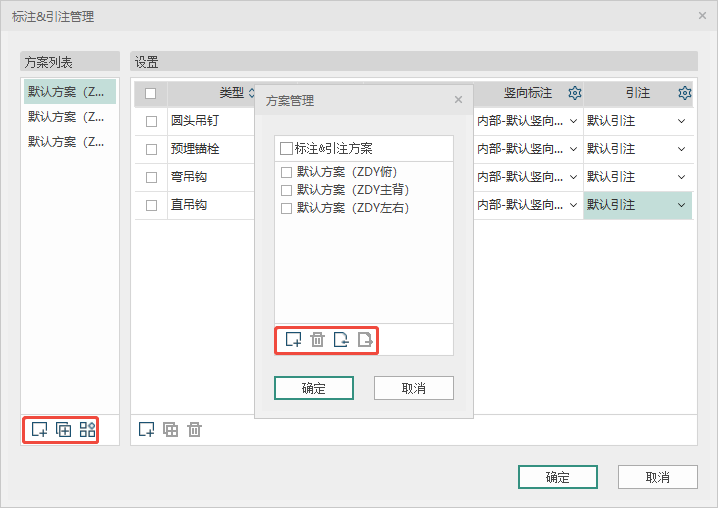Click new scheme icon under 方案列表
The image size is (718, 508).
(x=39, y=430)
